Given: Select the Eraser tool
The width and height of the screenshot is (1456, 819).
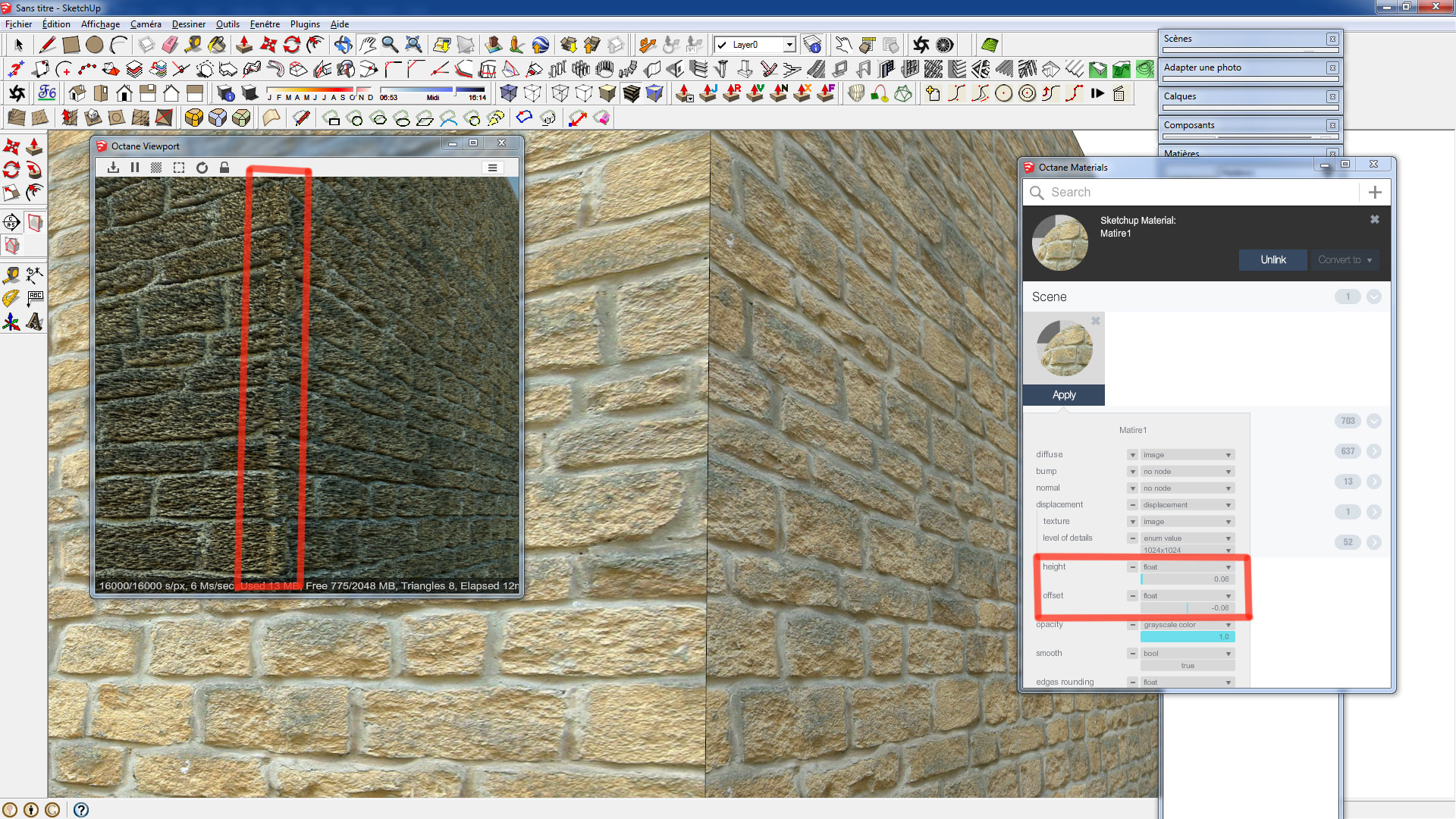Looking at the screenshot, I should pyautogui.click(x=170, y=45).
